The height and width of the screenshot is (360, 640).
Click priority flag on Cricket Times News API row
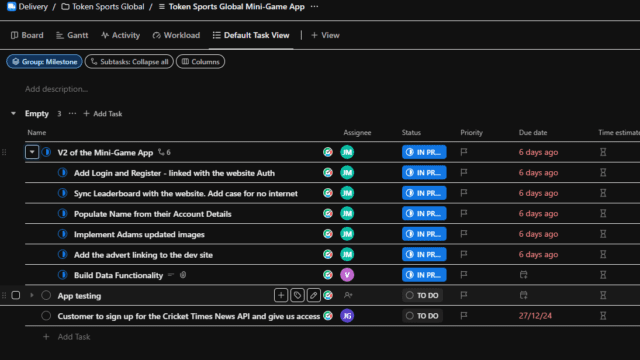click(464, 316)
